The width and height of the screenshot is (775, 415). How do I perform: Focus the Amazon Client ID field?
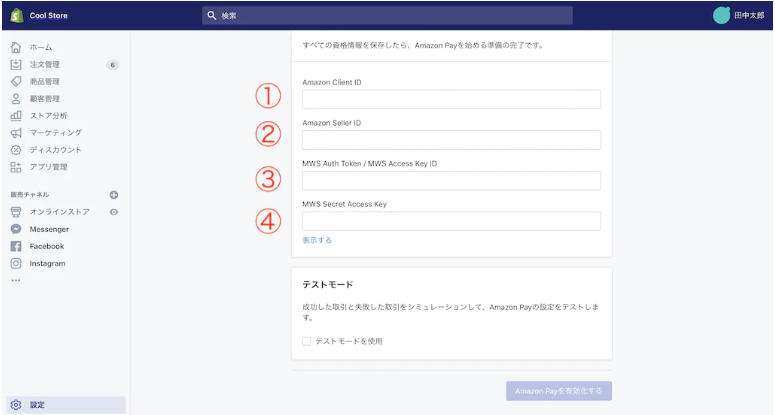(451, 99)
